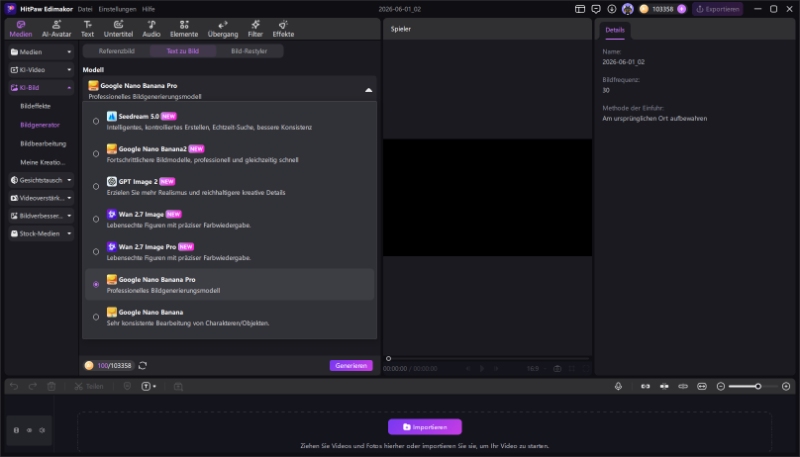The width and height of the screenshot is (800, 457).
Task: Collapse the KI-Bild sidebar section
Action: pyautogui.click(x=41, y=88)
